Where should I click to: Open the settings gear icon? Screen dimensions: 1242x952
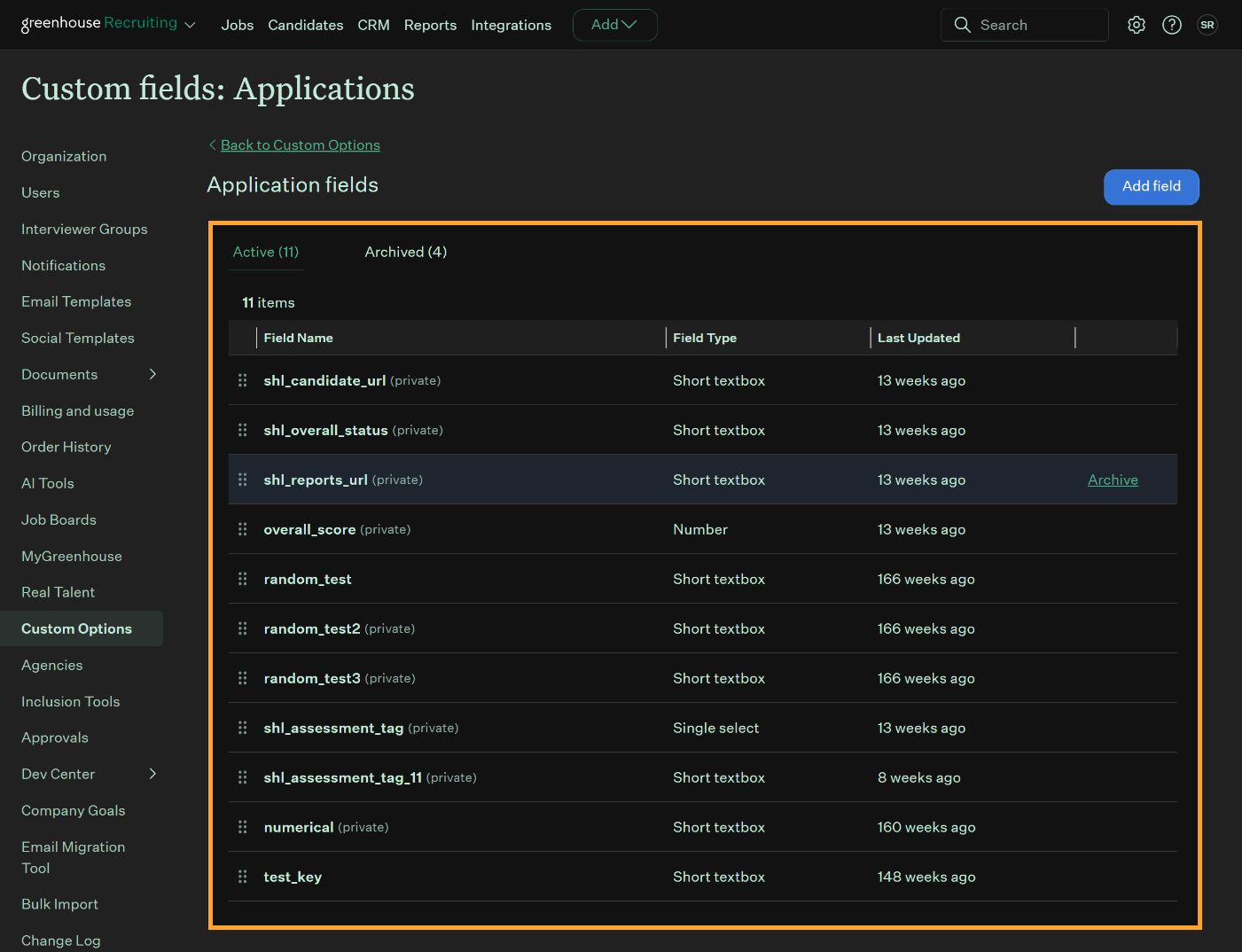(x=1137, y=25)
